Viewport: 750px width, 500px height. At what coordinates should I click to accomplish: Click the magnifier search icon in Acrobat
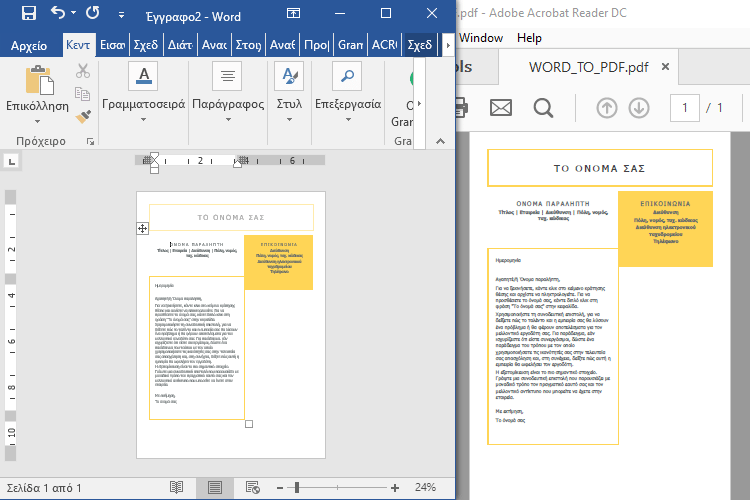[543, 108]
